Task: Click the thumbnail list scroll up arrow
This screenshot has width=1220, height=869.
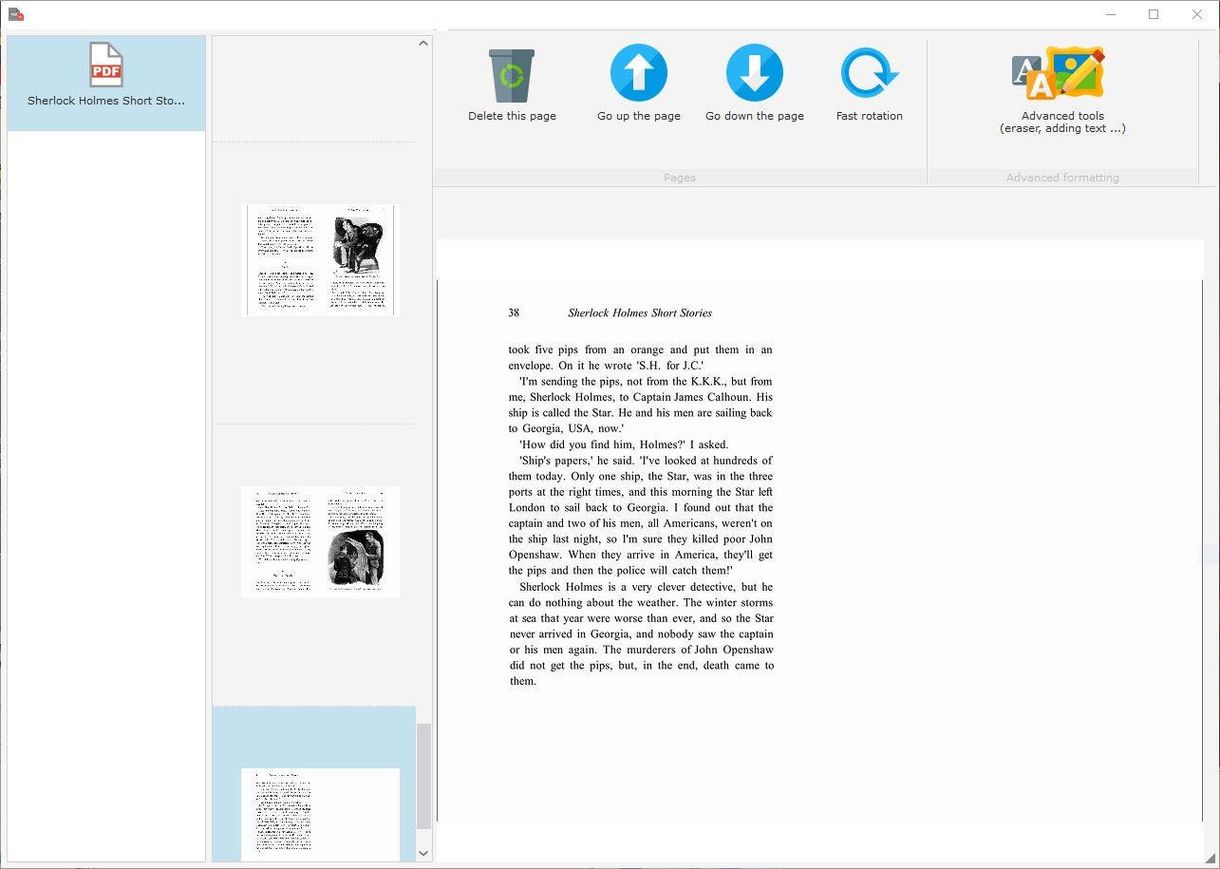Action: [x=423, y=43]
